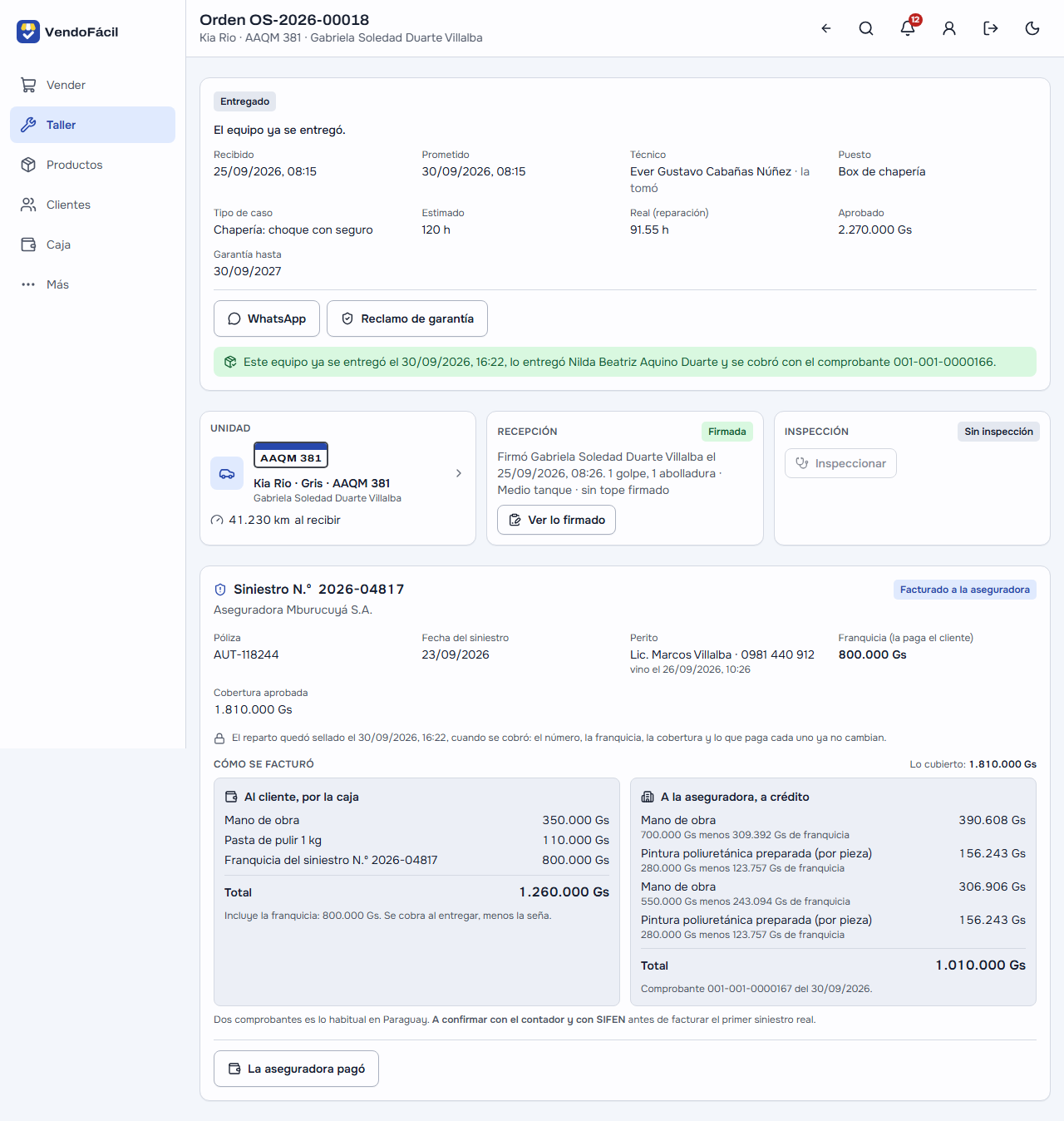Open Clientes in the sidebar
Image resolution: width=1064 pixels, height=1121 pixels.
(92, 205)
